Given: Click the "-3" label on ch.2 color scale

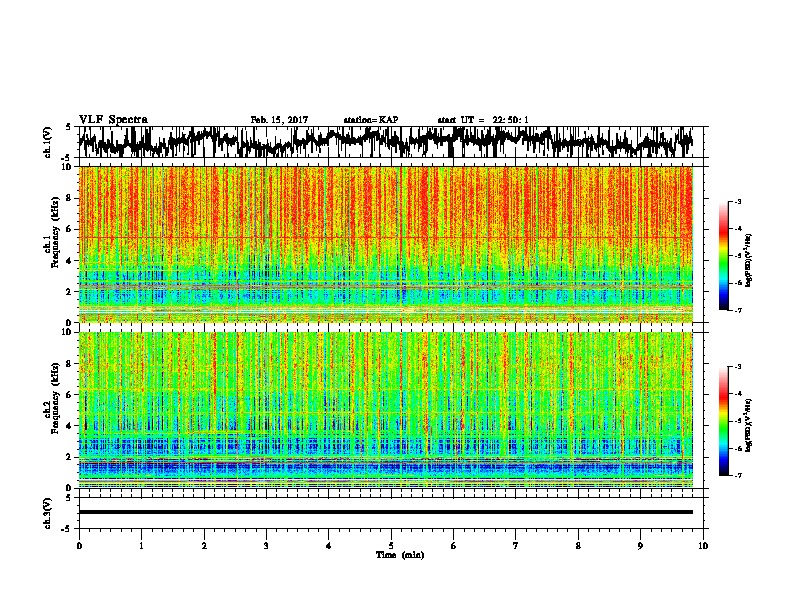Looking at the screenshot, I should 737,367.
